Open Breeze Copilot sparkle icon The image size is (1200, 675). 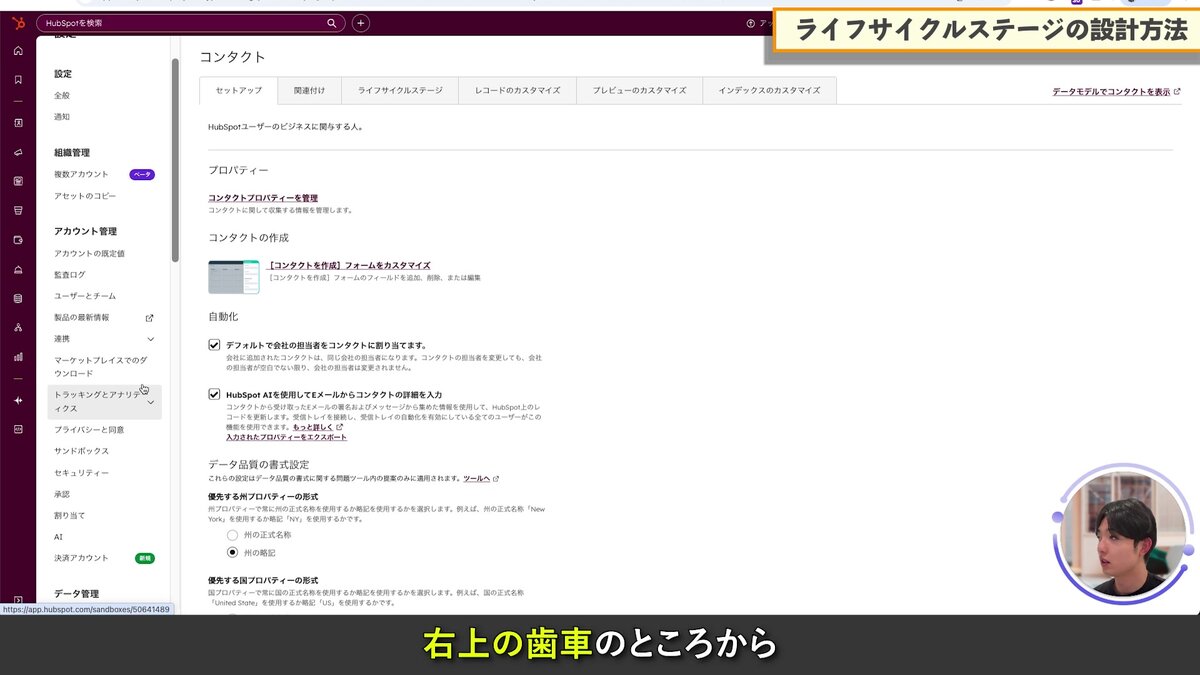tap(17, 402)
